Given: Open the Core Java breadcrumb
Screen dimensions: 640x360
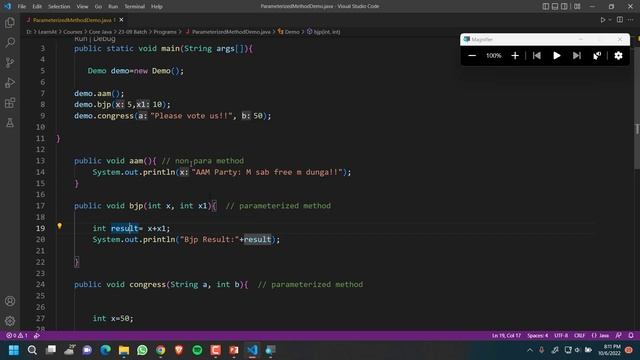Looking at the screenshot, I should [100, 31].
